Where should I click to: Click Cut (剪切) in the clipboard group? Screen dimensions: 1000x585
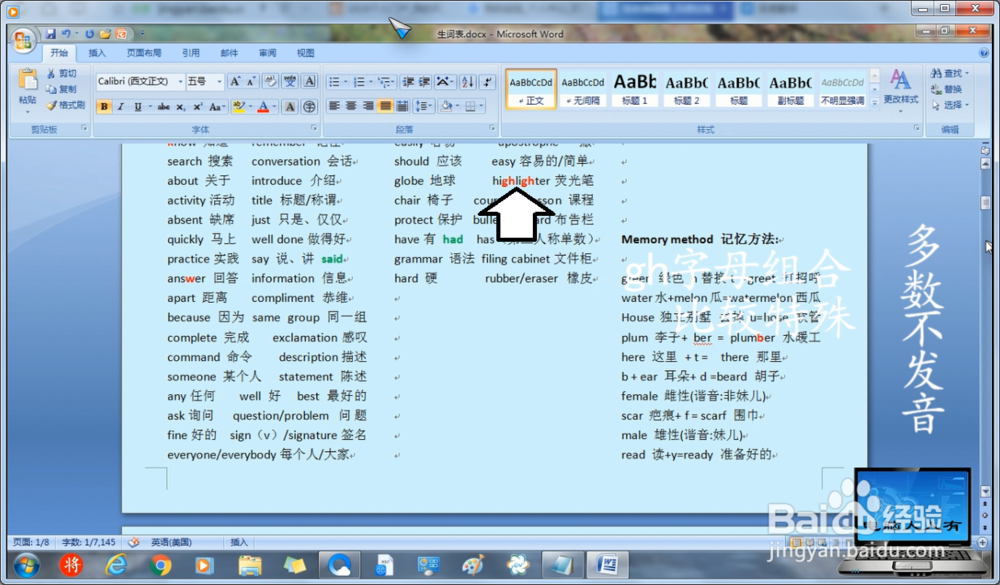tap(62, 73)
